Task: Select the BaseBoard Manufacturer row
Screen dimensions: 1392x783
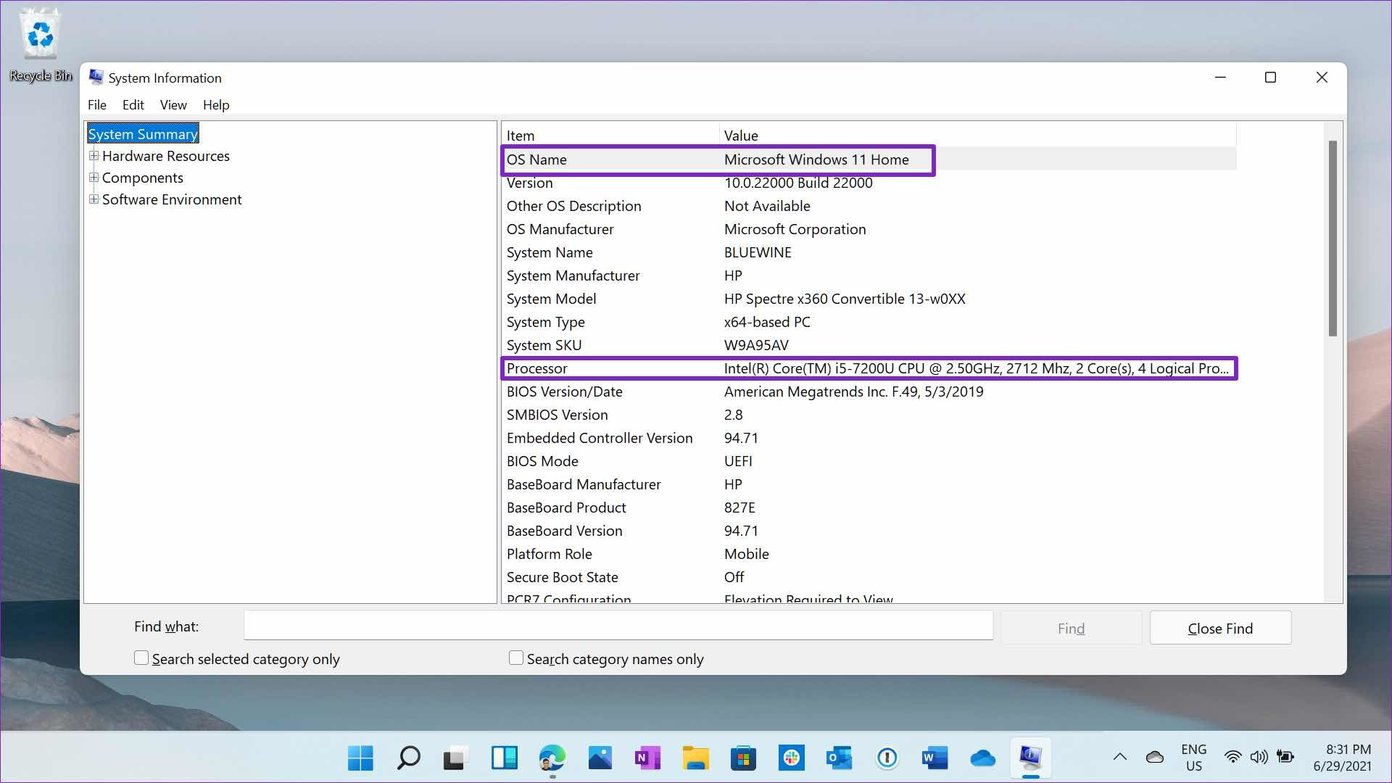Action: [869, 484]
